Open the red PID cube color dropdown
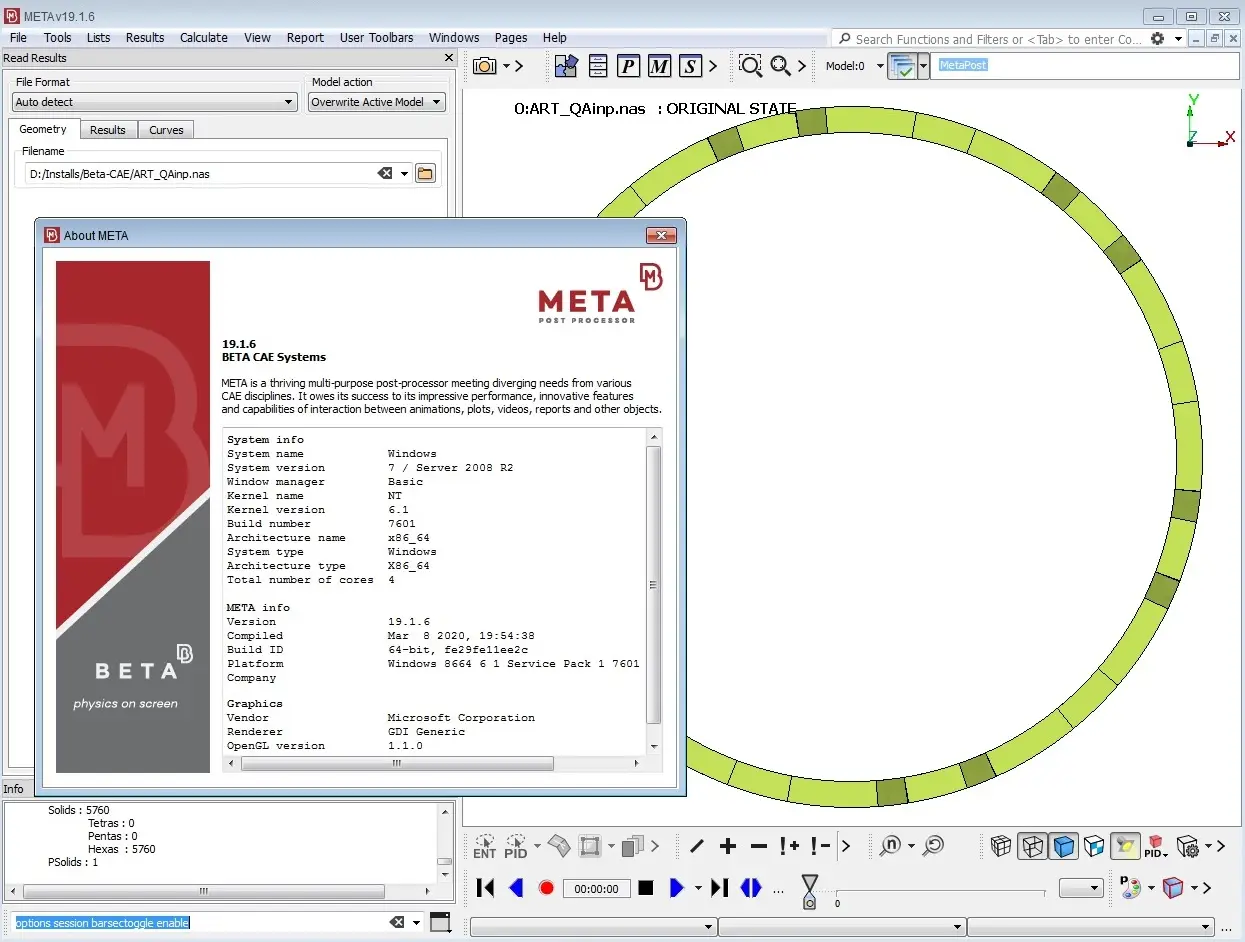This screenshot has height=942, width=1245. (x=1158, y=847)
